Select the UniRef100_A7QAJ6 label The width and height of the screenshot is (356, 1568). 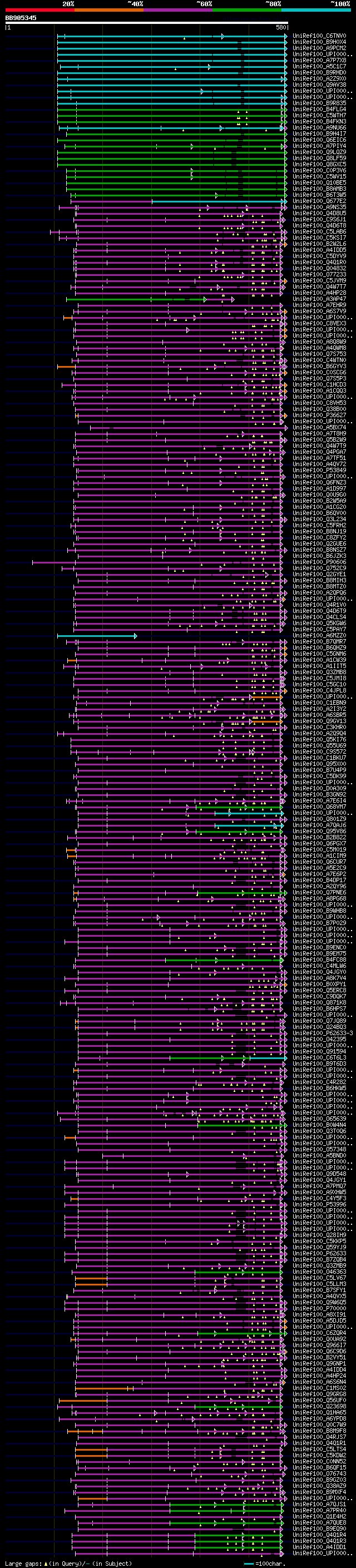[x=319, y=825]
